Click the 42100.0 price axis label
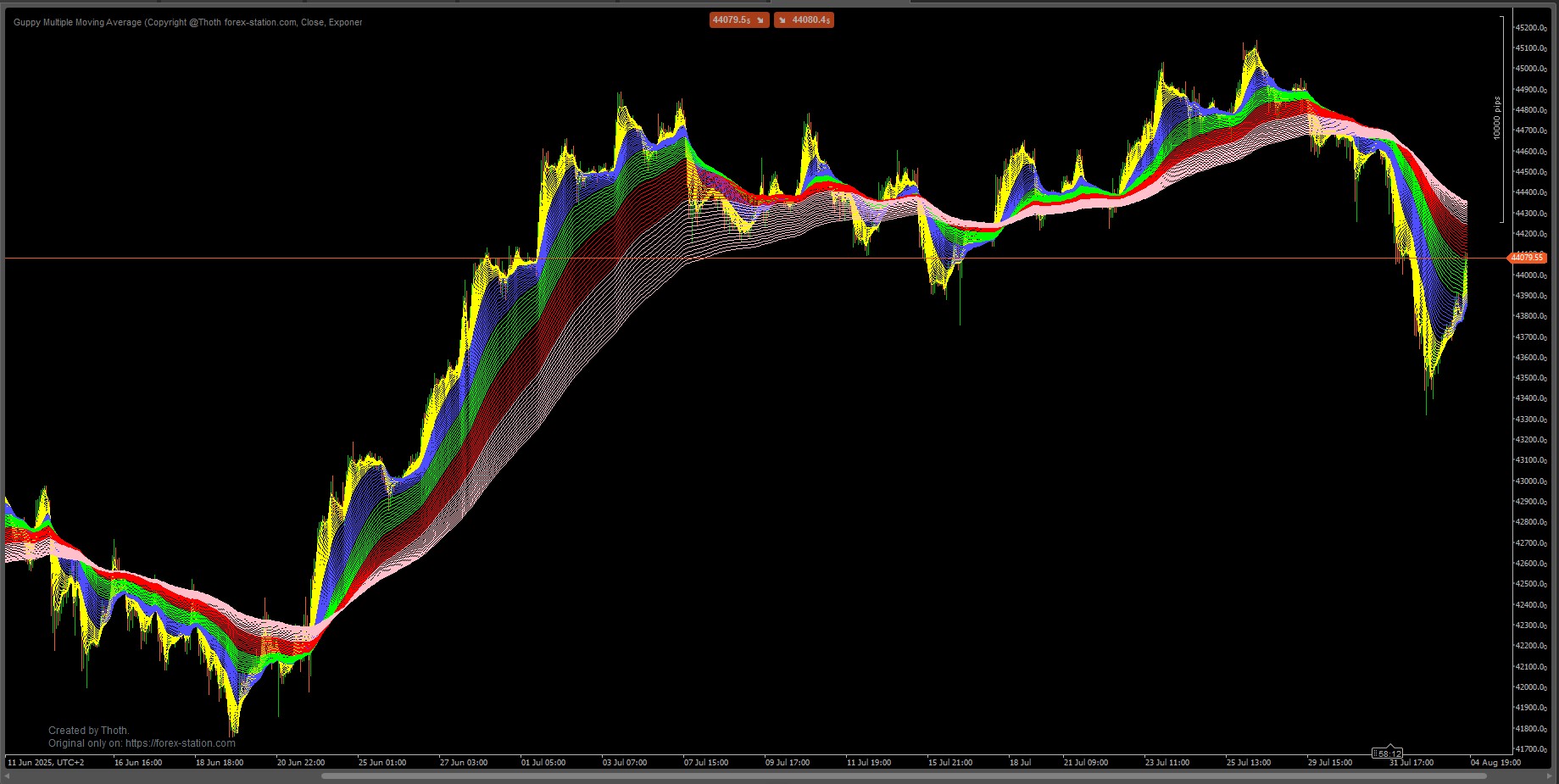This screenshot has height=784, width=1559. point(1531,667)
